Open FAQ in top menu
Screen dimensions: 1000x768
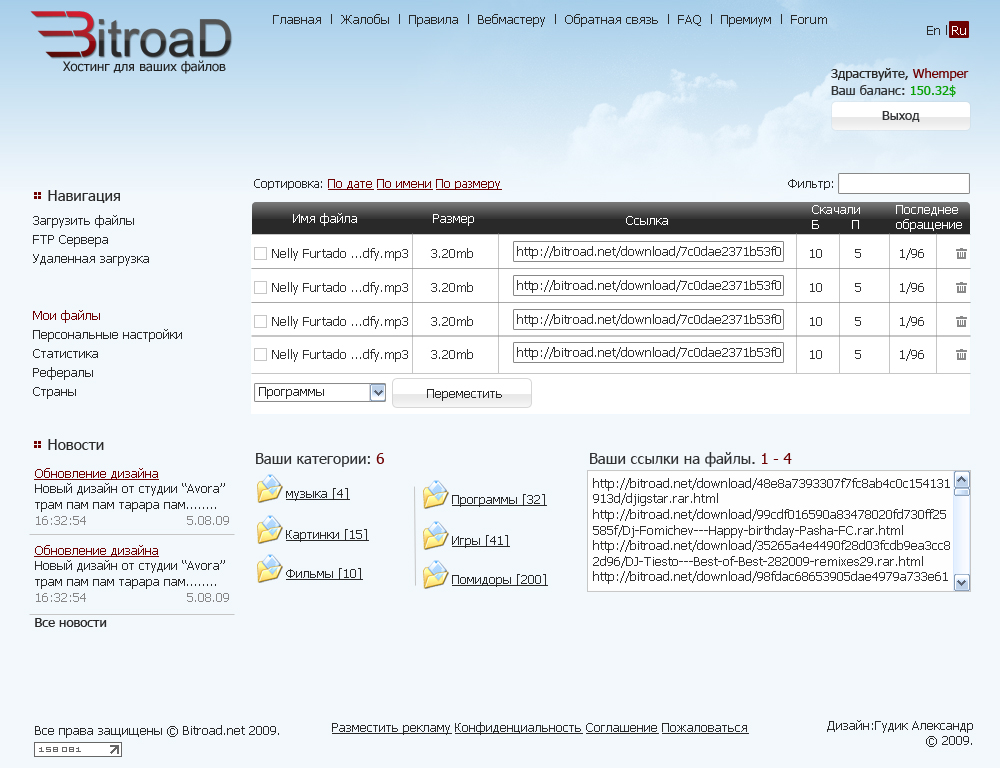coord(689,20)
